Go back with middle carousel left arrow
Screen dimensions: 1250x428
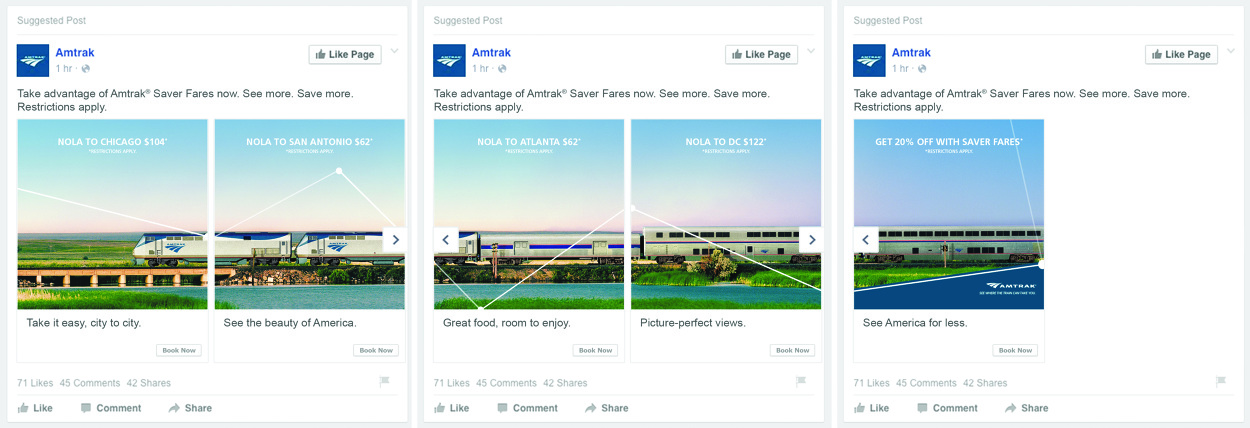click(x=446, y=240)
